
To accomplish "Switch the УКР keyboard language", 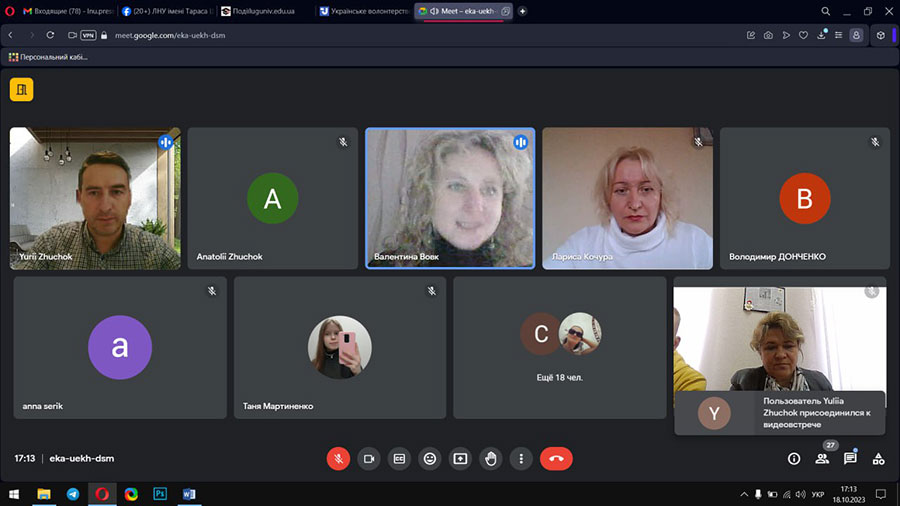I will click(x=818, y=494).
